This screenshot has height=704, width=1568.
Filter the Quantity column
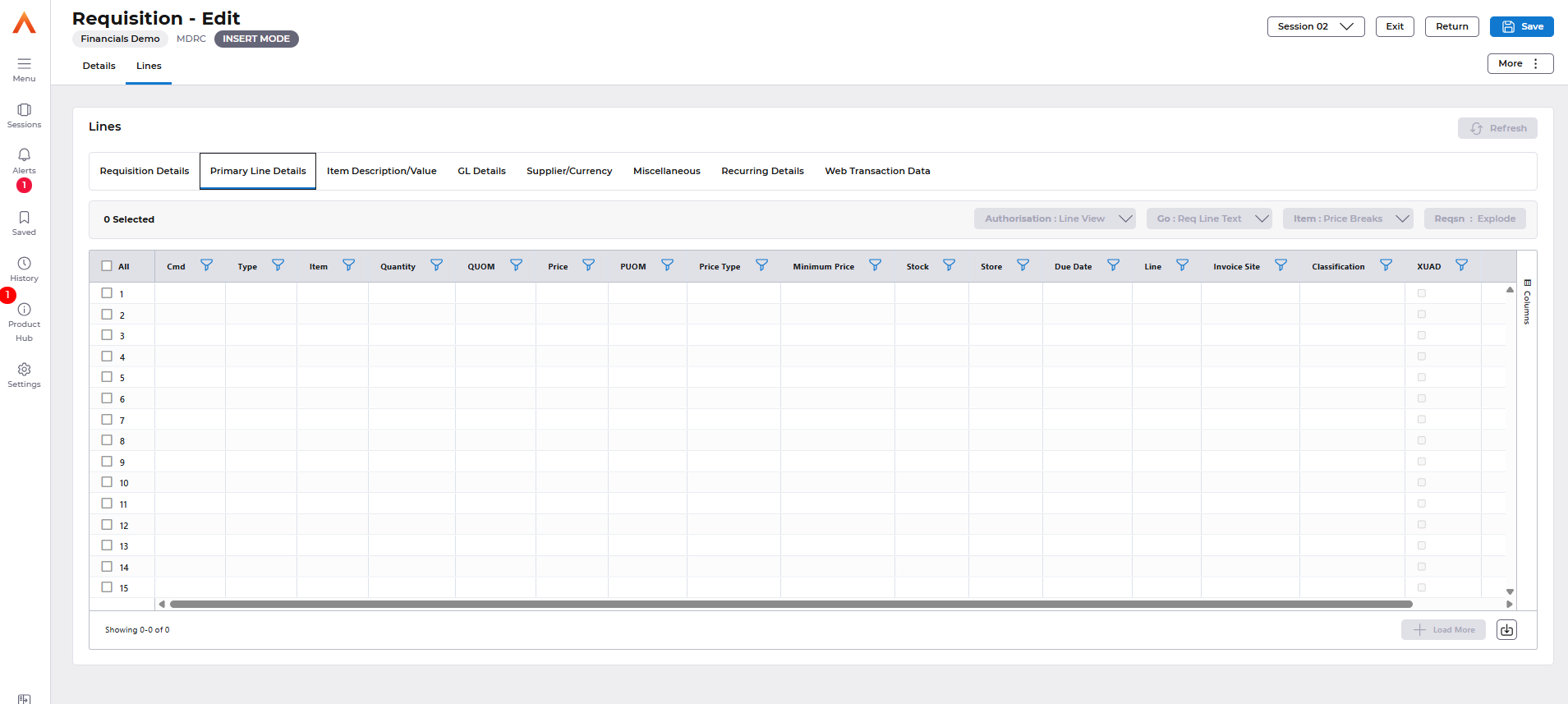(437, 265)
